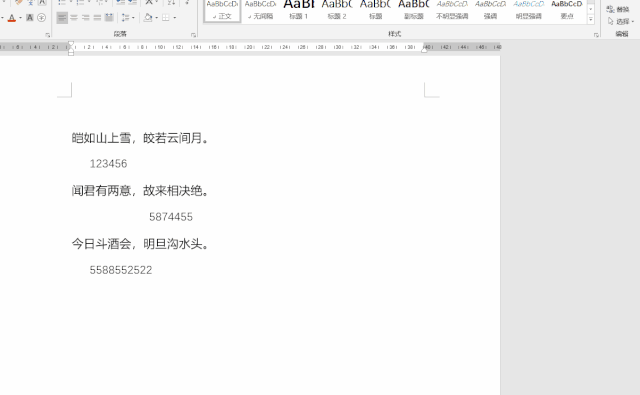The width and height of the screenshot is (640, 395).
Task: Open the Paragraph (段落) dialog launcher
Action: click(x=193, y=35)
